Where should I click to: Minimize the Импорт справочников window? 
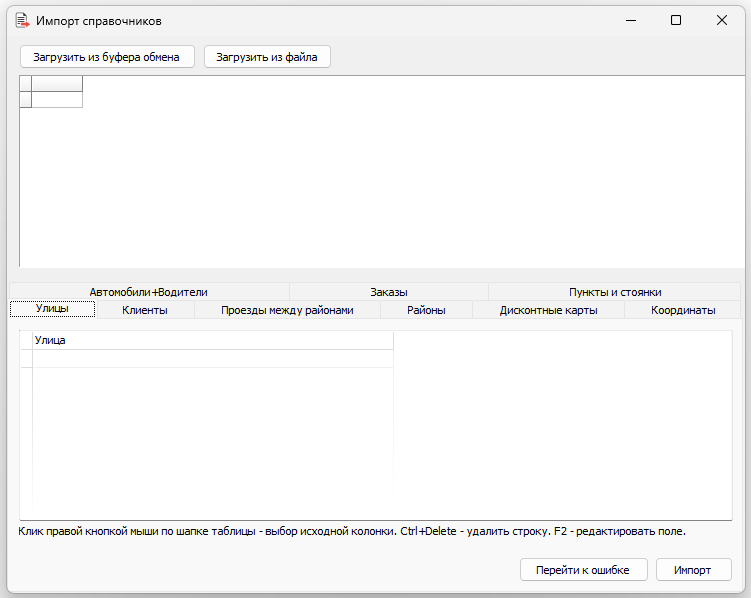coord(631,20)
